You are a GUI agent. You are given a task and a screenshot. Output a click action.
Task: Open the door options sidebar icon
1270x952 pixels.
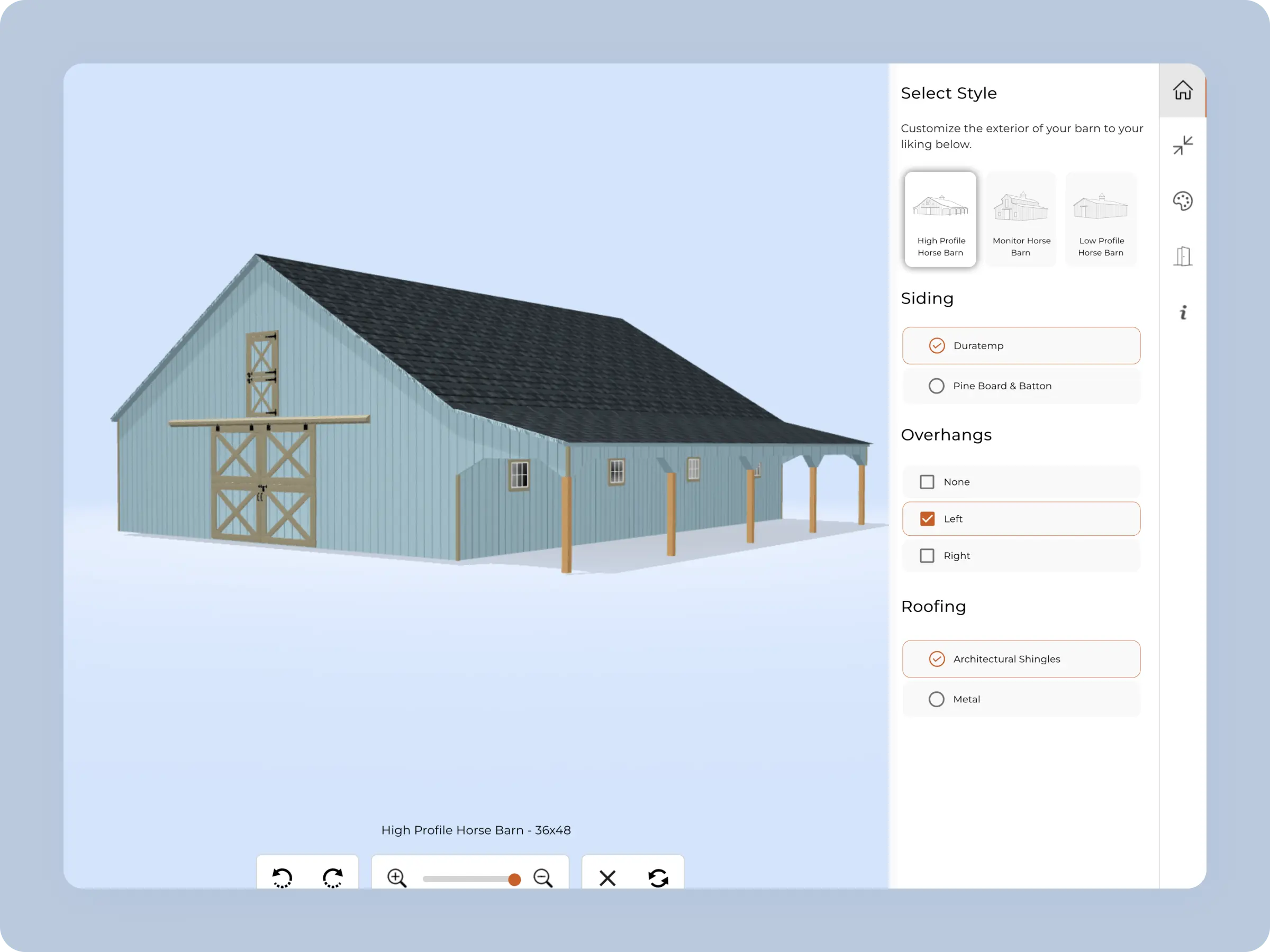(x=1182, y=256)
